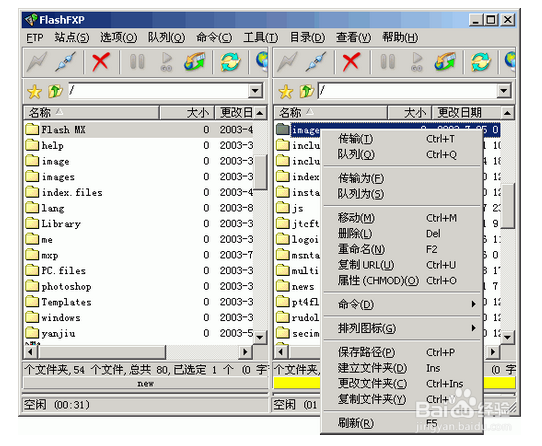Click the left pane horizontal scrollbar right arrow
This screenshot has height=446, width=542.
pos(245,352)
